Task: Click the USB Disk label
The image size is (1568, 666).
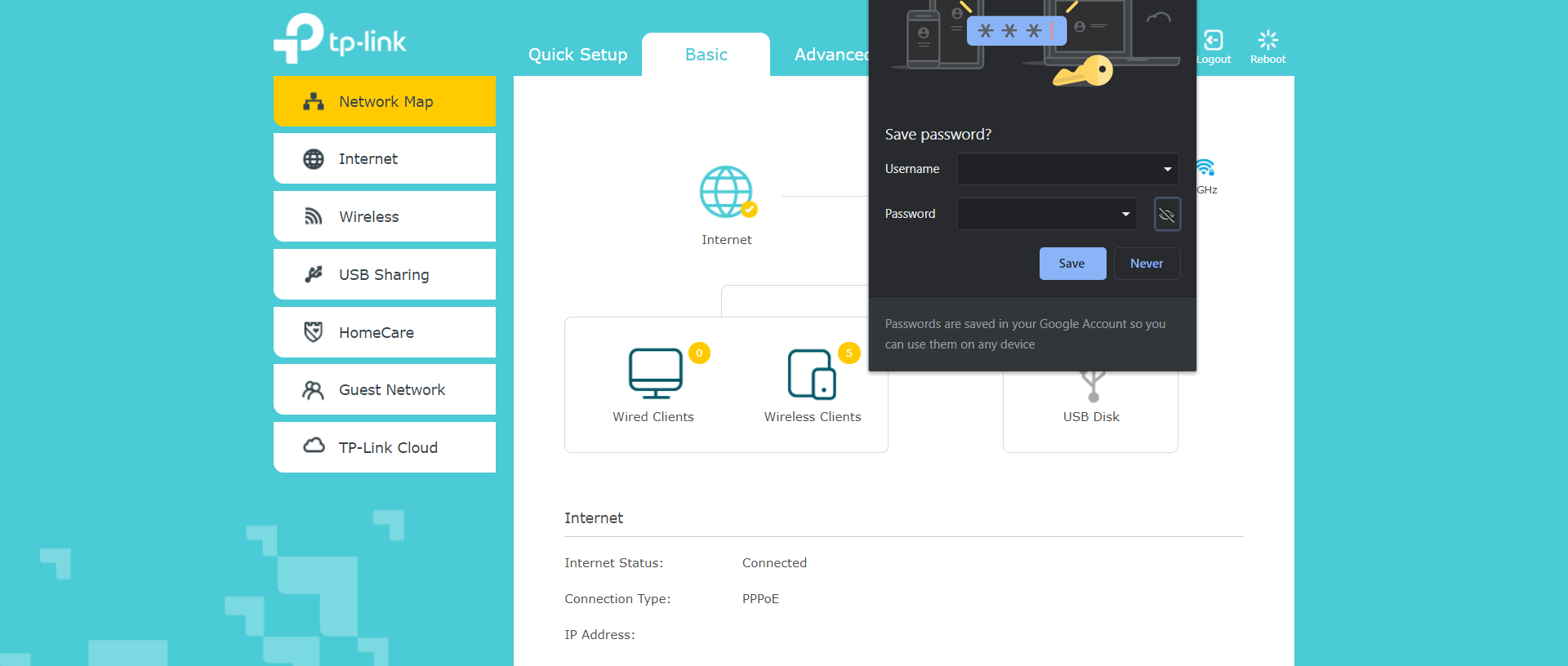Action: [1091, 417]
